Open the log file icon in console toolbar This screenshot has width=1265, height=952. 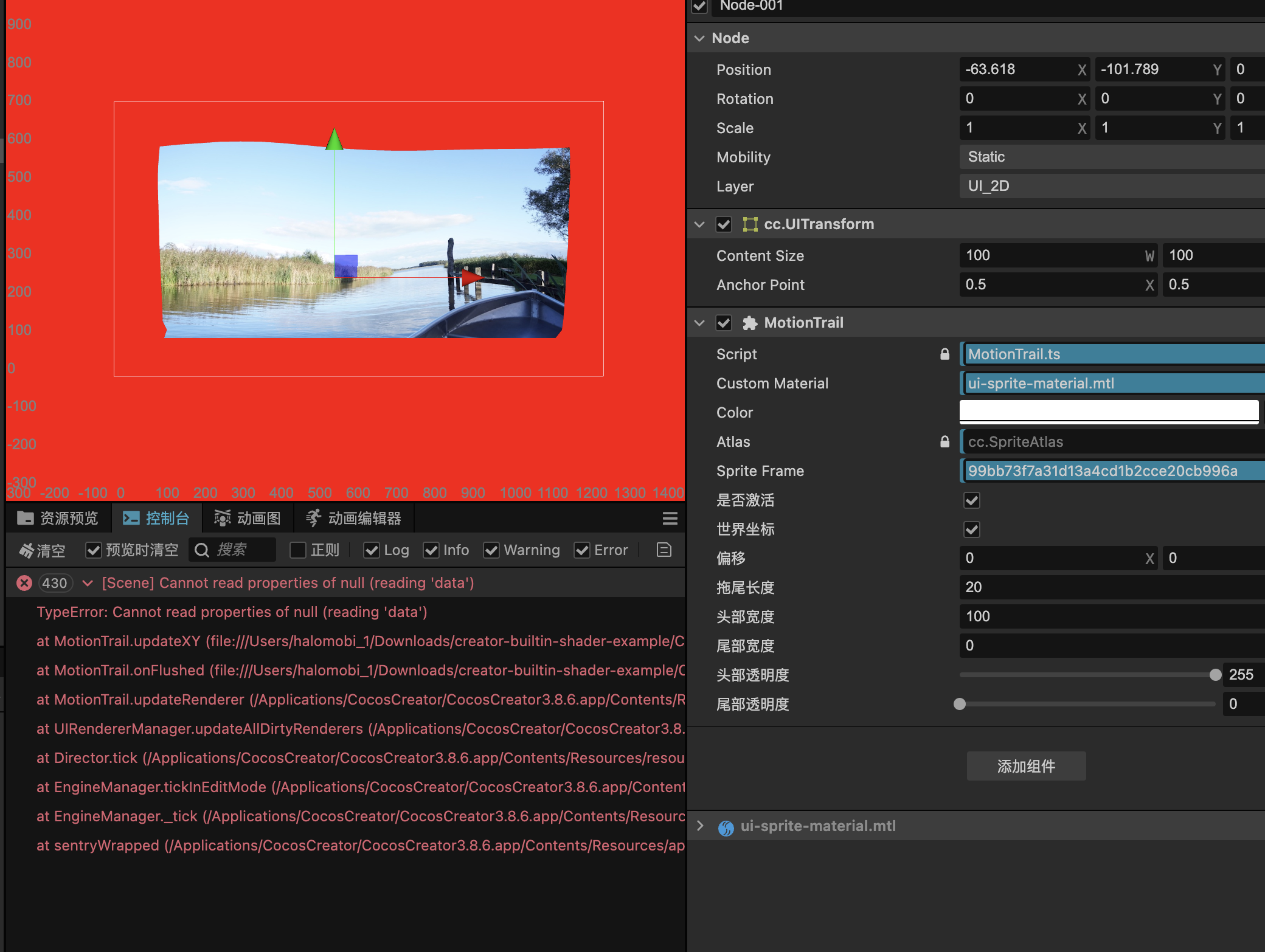point(664,550)
